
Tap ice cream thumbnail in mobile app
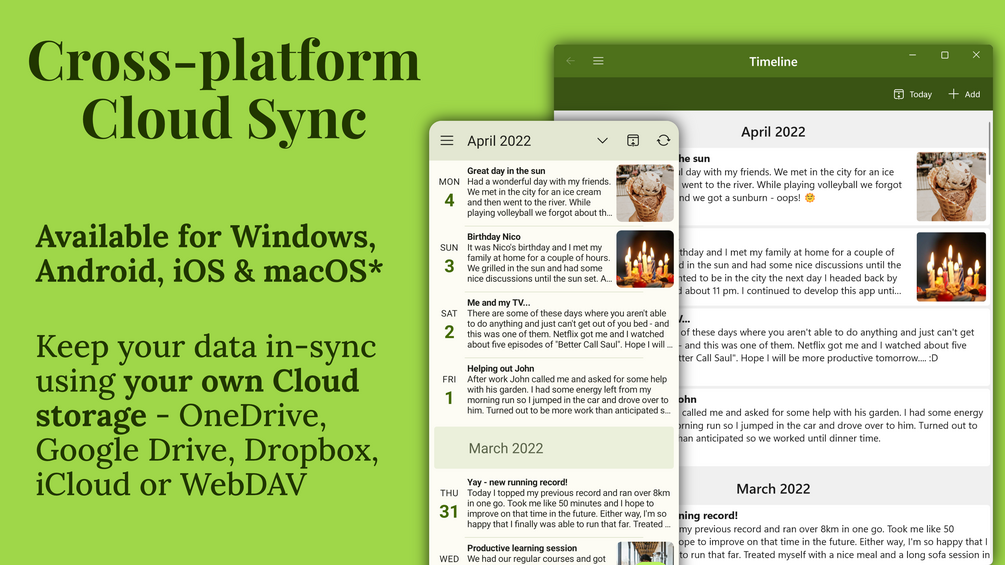click(x=645, y=193)
